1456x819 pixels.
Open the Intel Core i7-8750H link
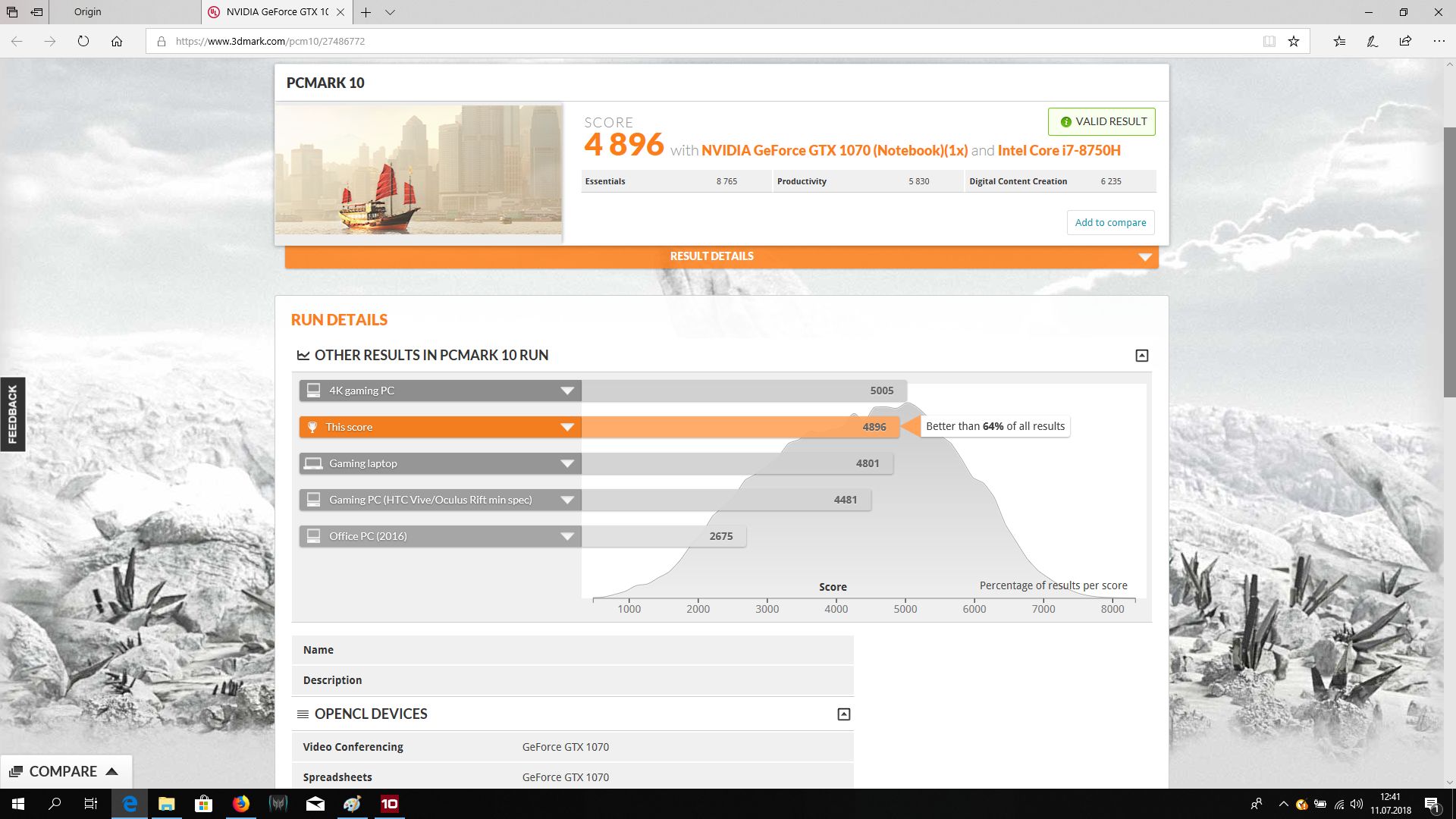tap(1061, 150)
